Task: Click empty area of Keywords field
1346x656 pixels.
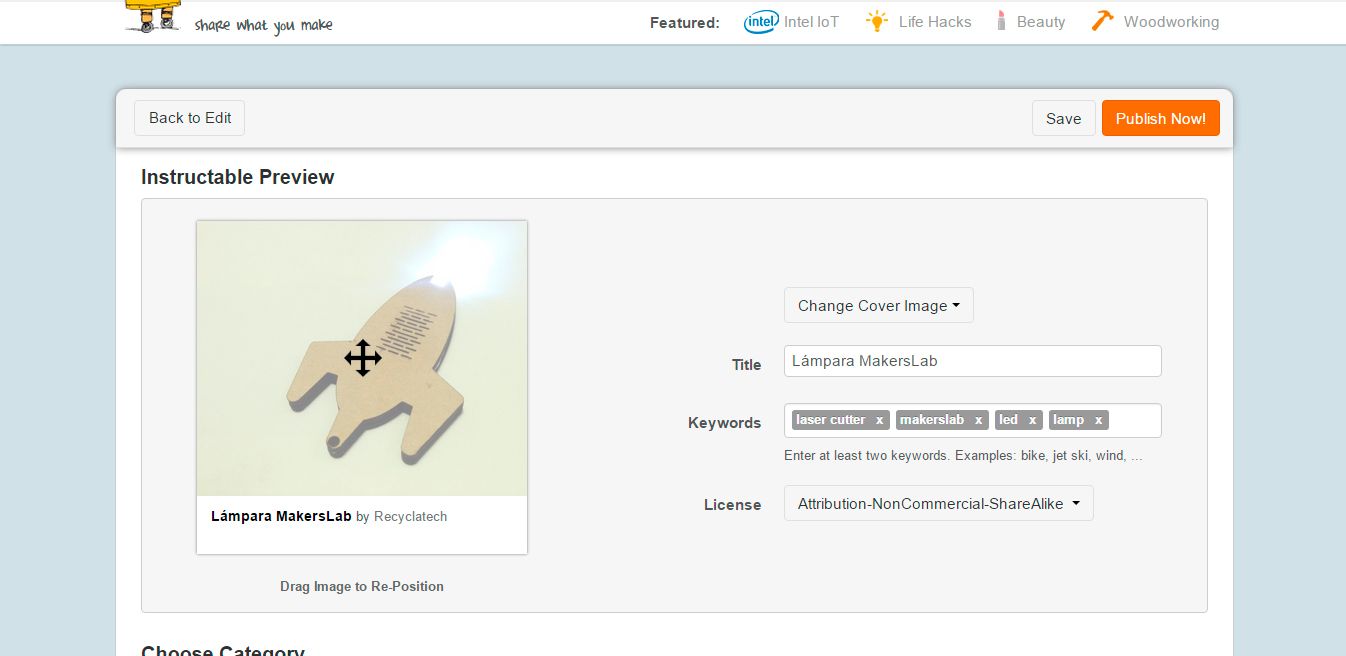Action: (1135, 420)
